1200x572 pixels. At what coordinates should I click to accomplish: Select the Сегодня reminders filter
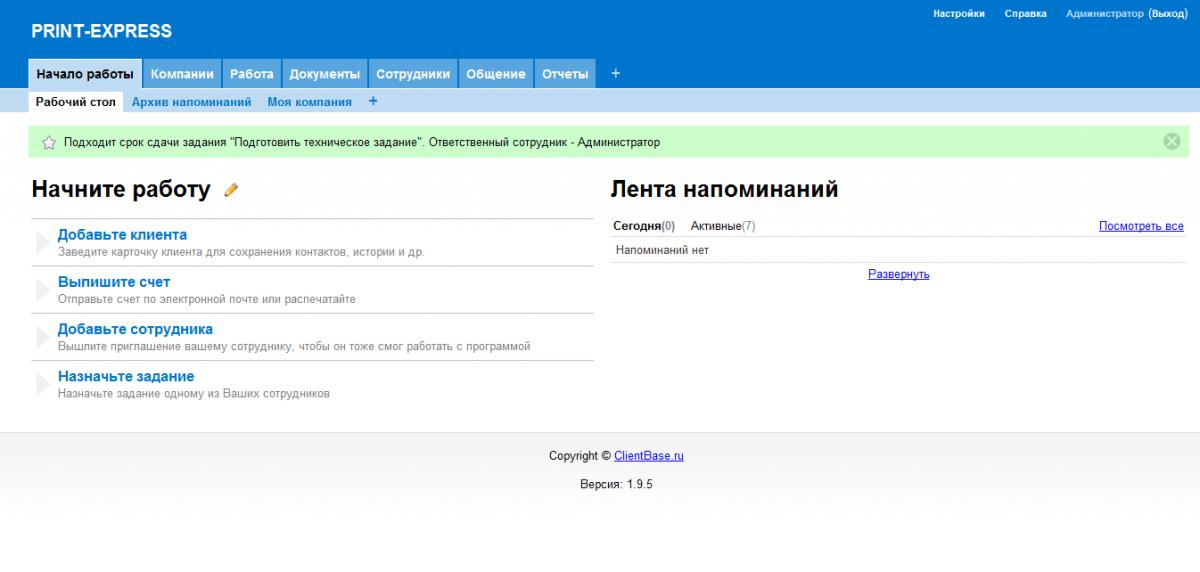(x=637, y=226)
